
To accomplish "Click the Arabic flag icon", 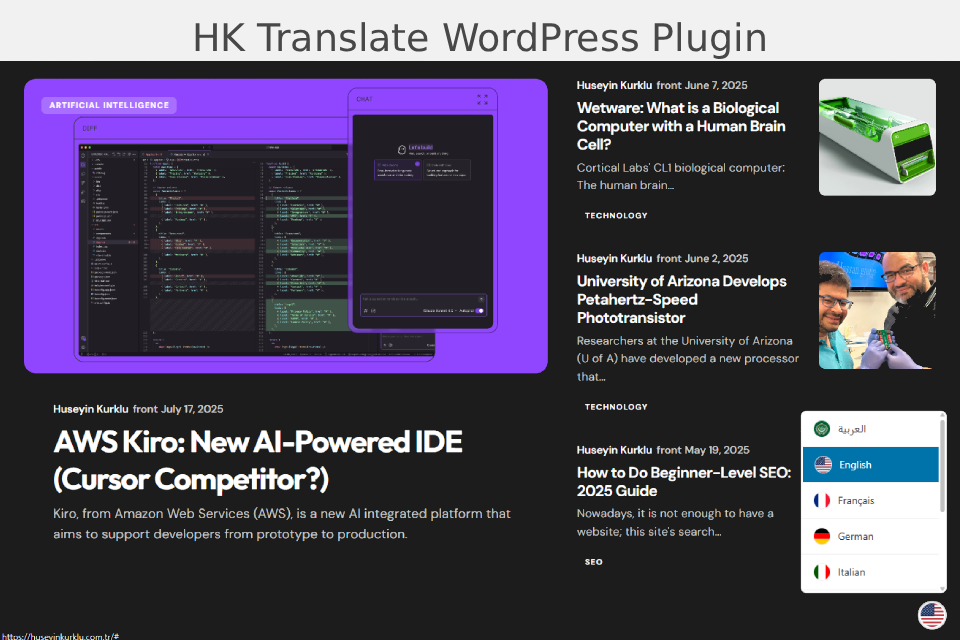I will pos(822,429).
